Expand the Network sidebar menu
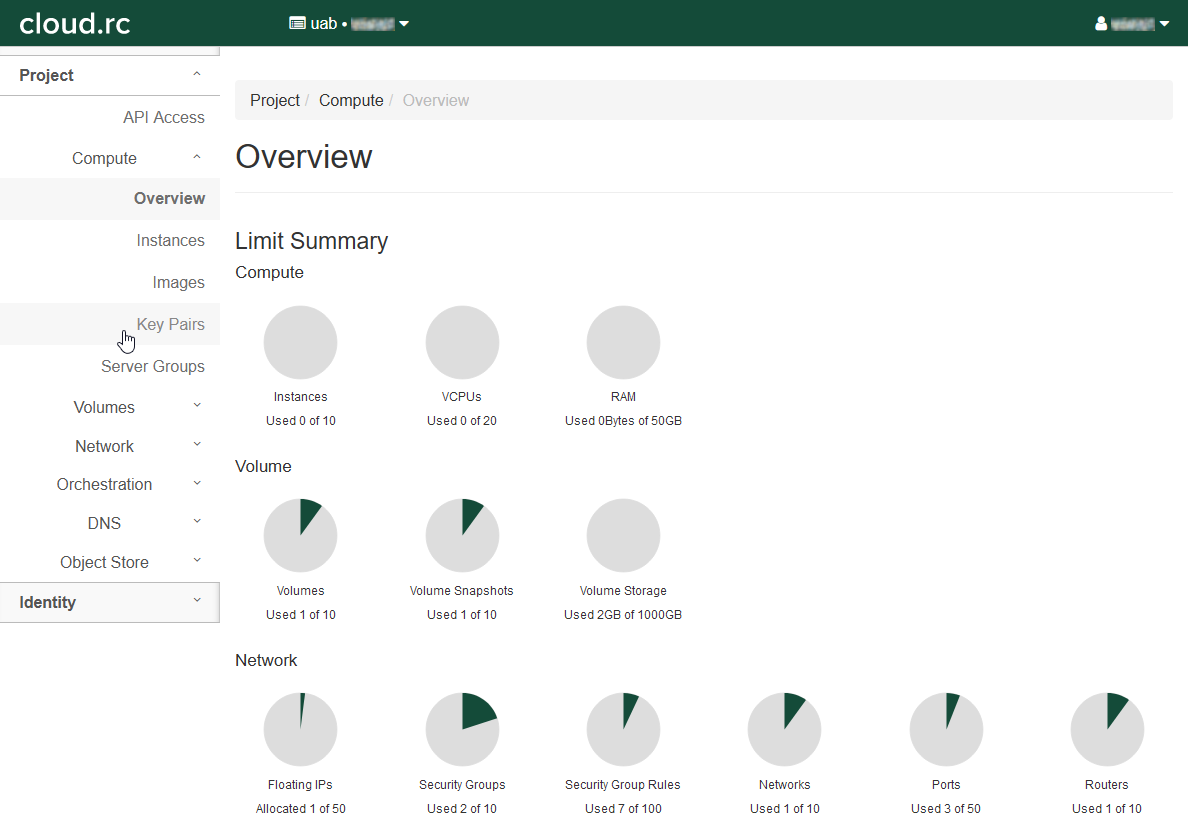The width and height of the screenshot is (1188, 826). pos(105,447)
